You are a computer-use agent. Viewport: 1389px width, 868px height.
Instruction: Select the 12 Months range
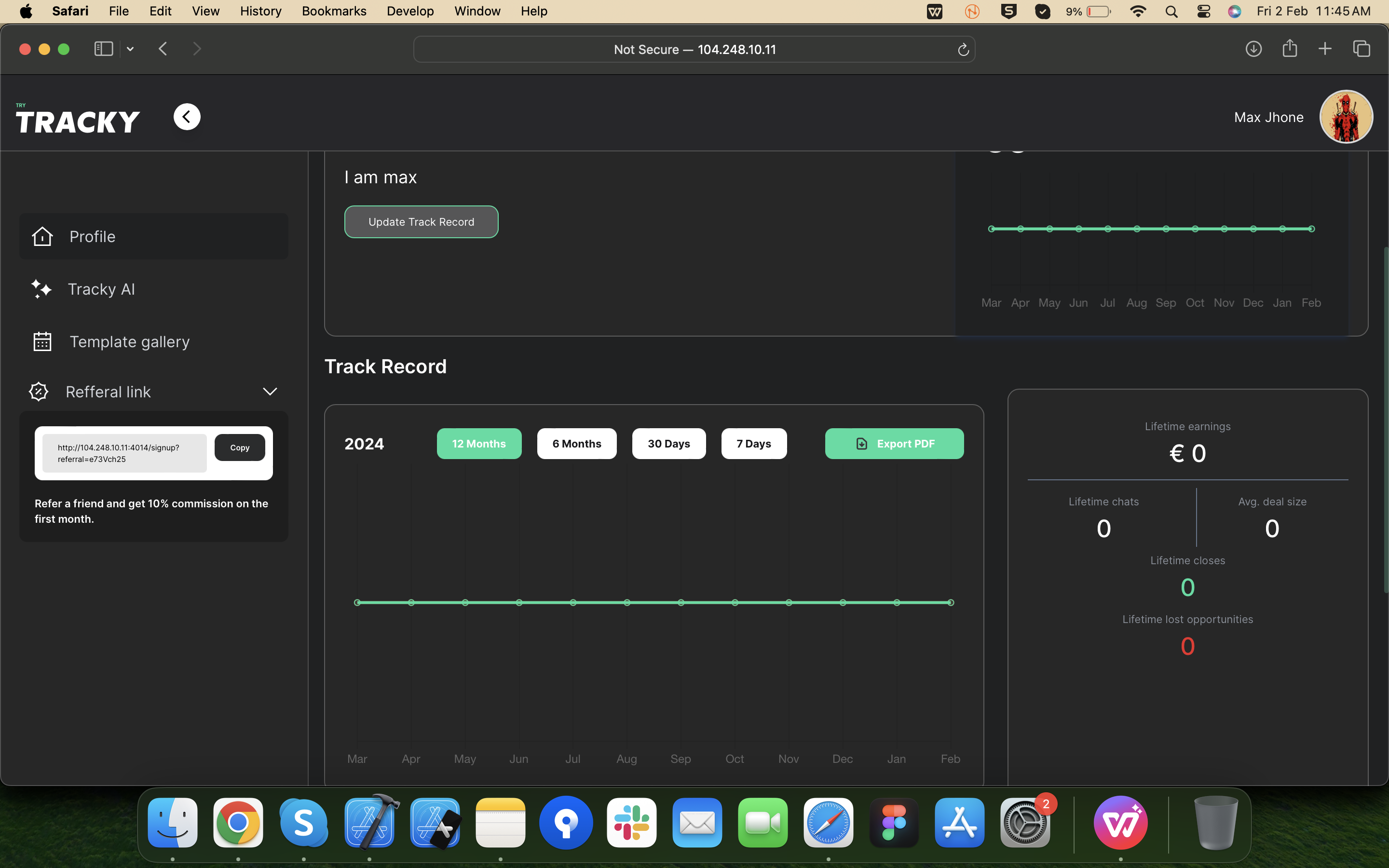click(479, 444)
